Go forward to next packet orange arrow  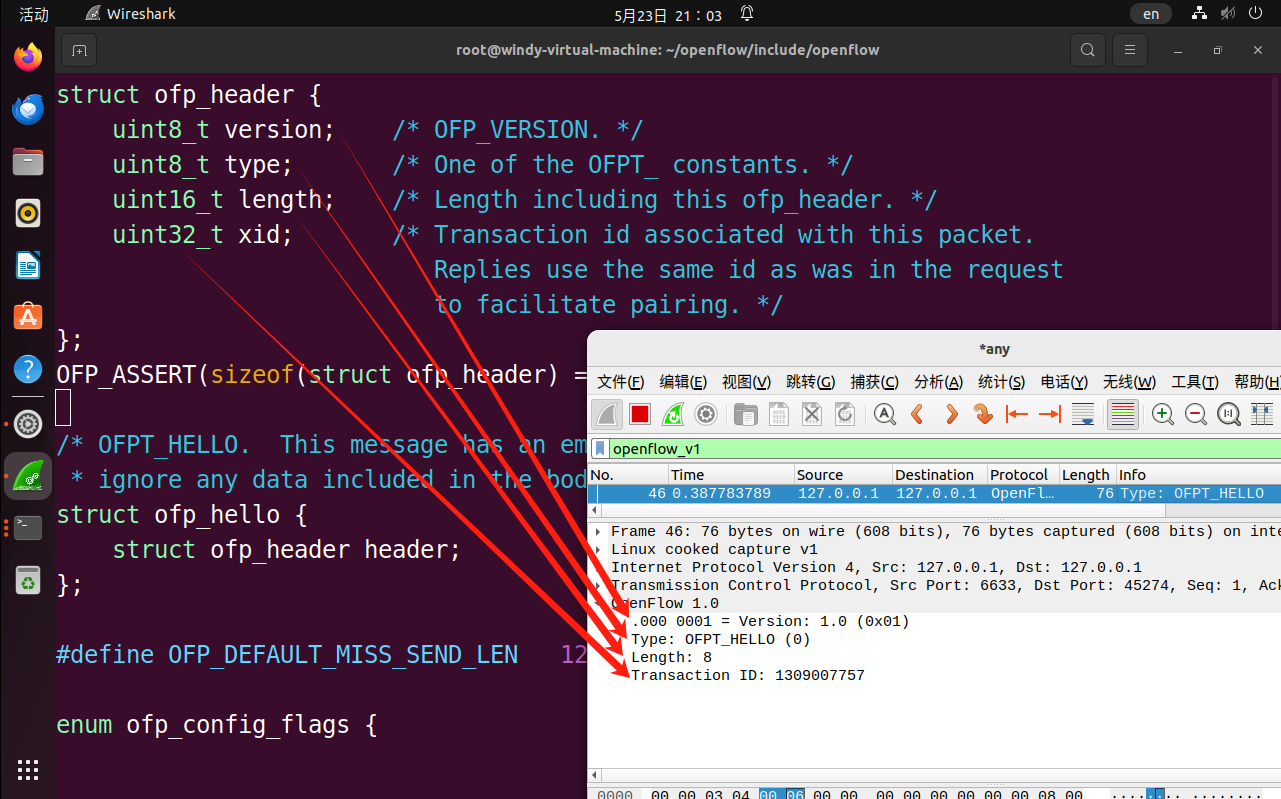point(951,414)
